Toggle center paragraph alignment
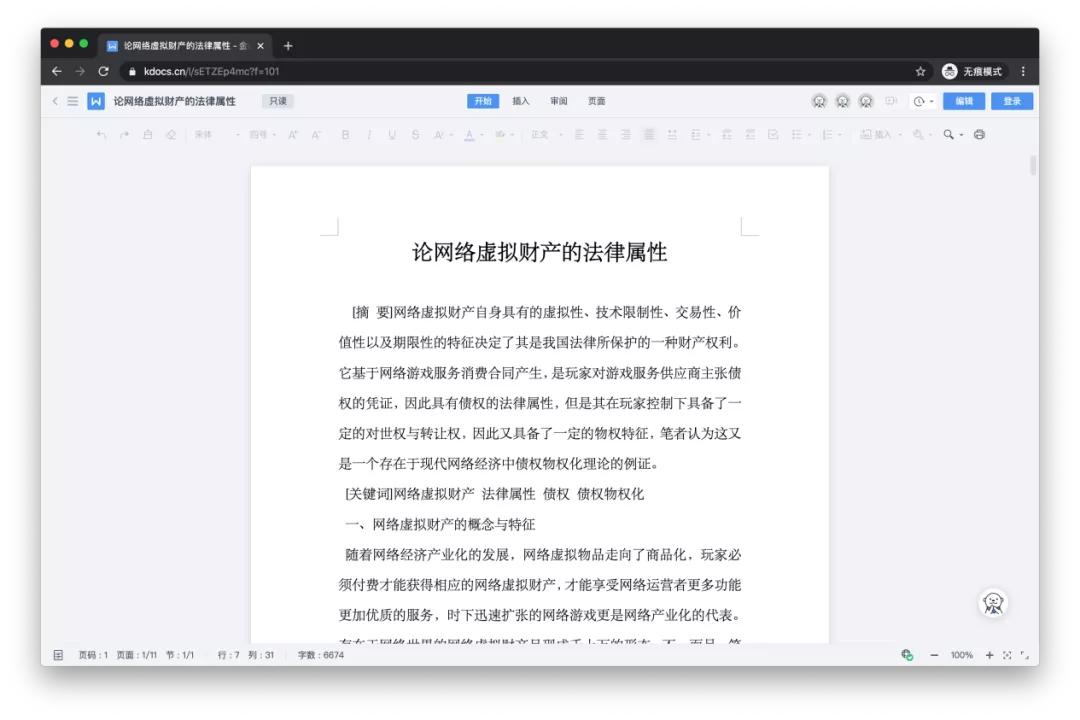Screen dimensions: 1080x720 click(601, 136)
